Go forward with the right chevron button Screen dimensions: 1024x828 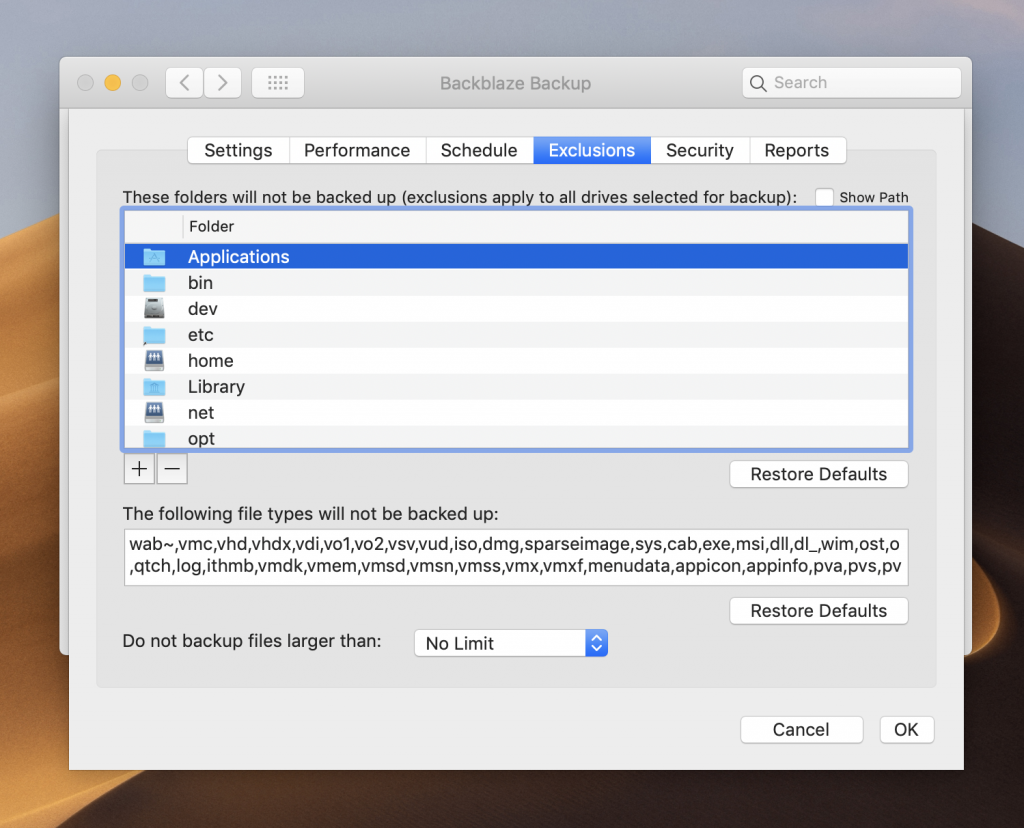click(x=223, y=83)
